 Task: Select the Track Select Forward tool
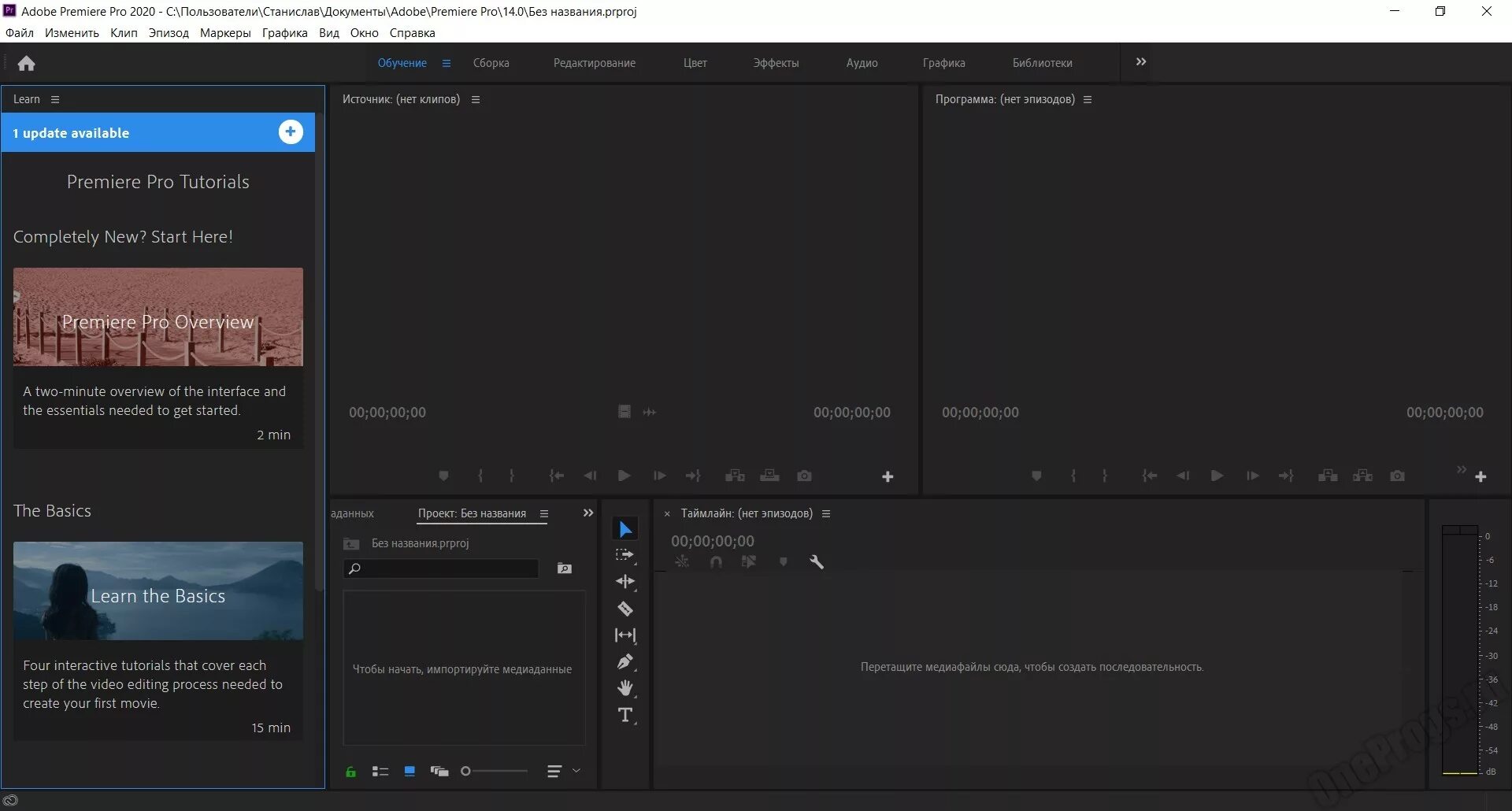tap(625, 555)
